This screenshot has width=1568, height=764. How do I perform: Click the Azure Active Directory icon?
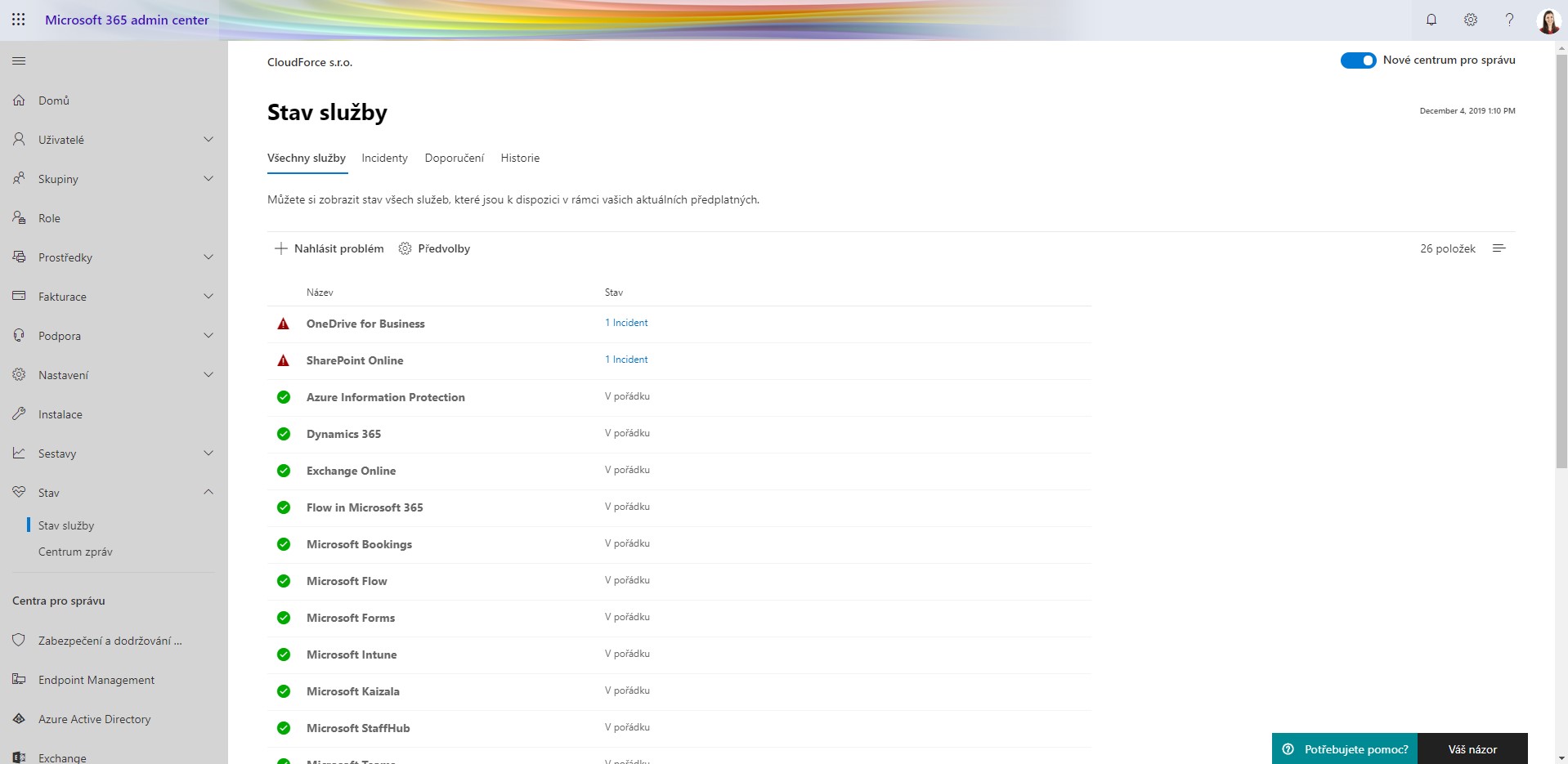pyautogui.click(x=19, y=719)
